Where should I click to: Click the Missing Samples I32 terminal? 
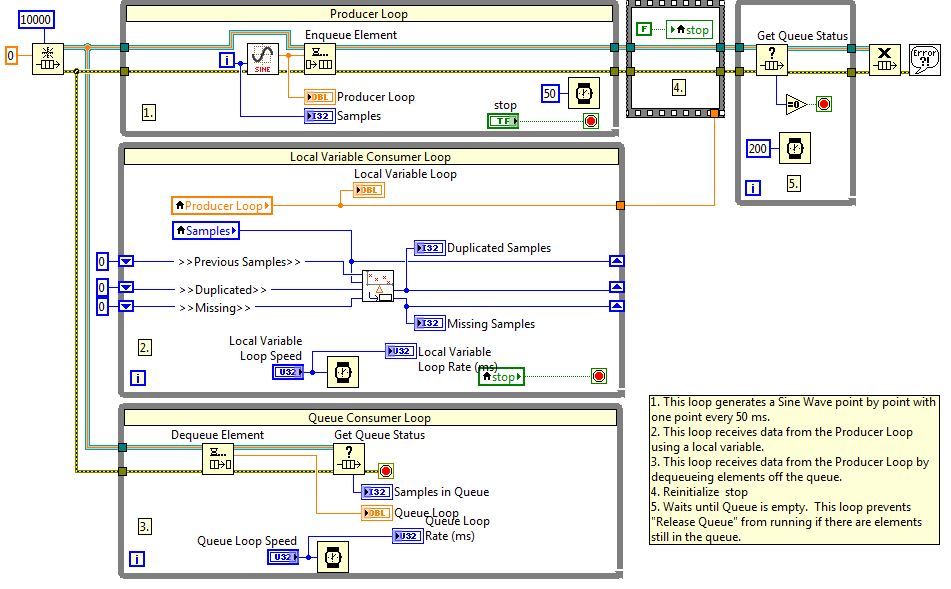click(429, 323)
